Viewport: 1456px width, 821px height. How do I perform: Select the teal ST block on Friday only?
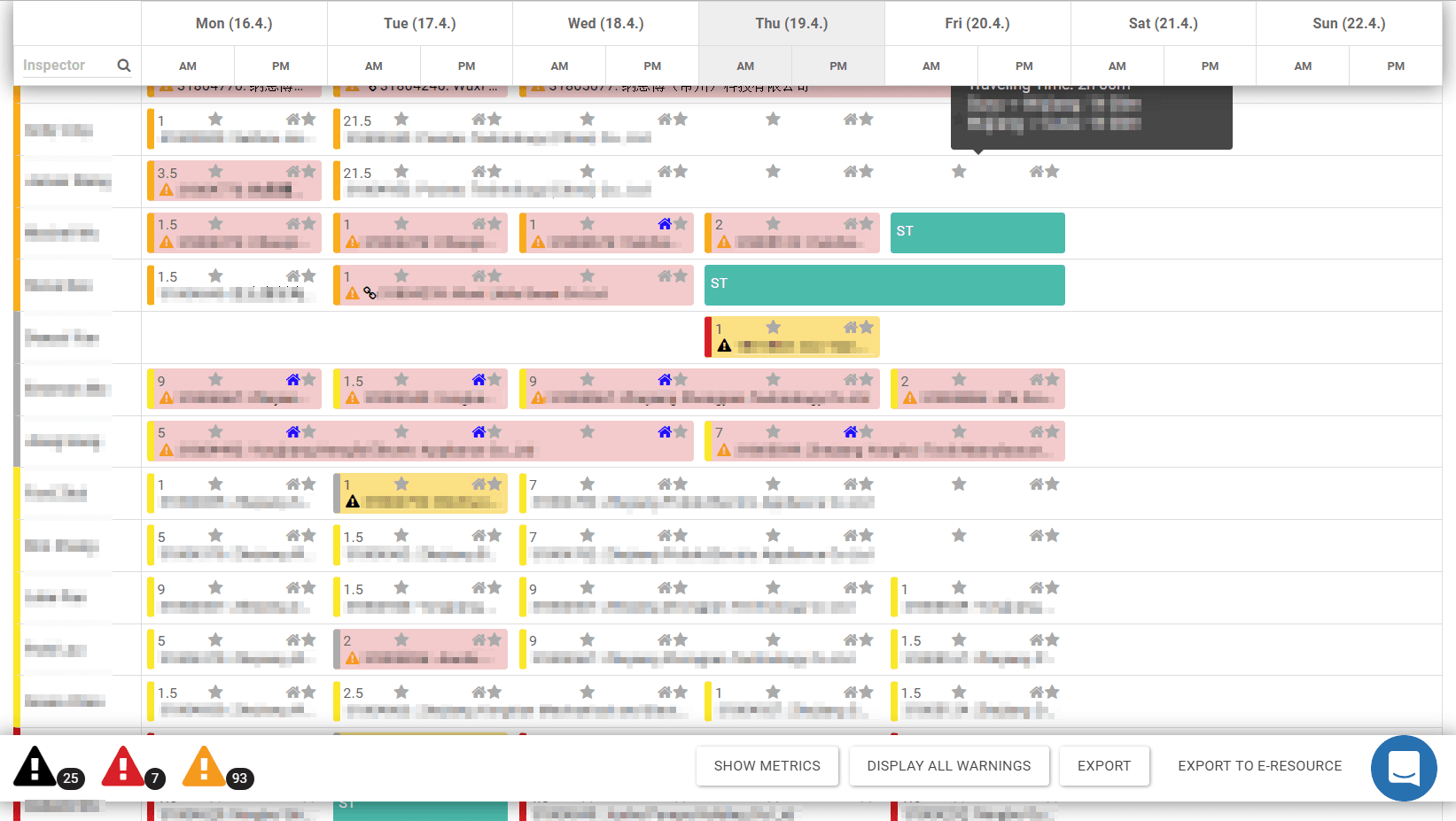[977, 232]
